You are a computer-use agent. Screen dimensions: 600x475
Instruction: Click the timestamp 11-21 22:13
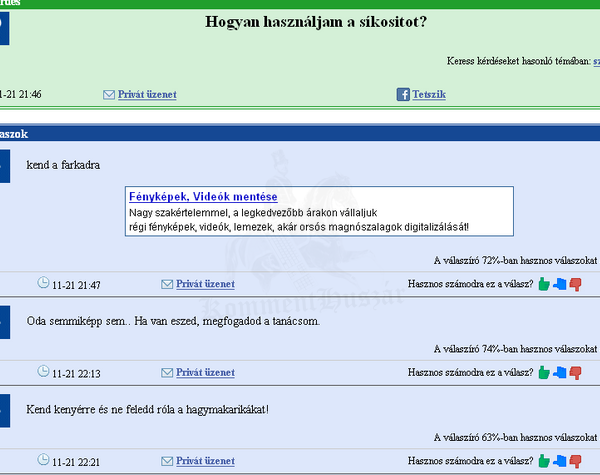[76, 374]
